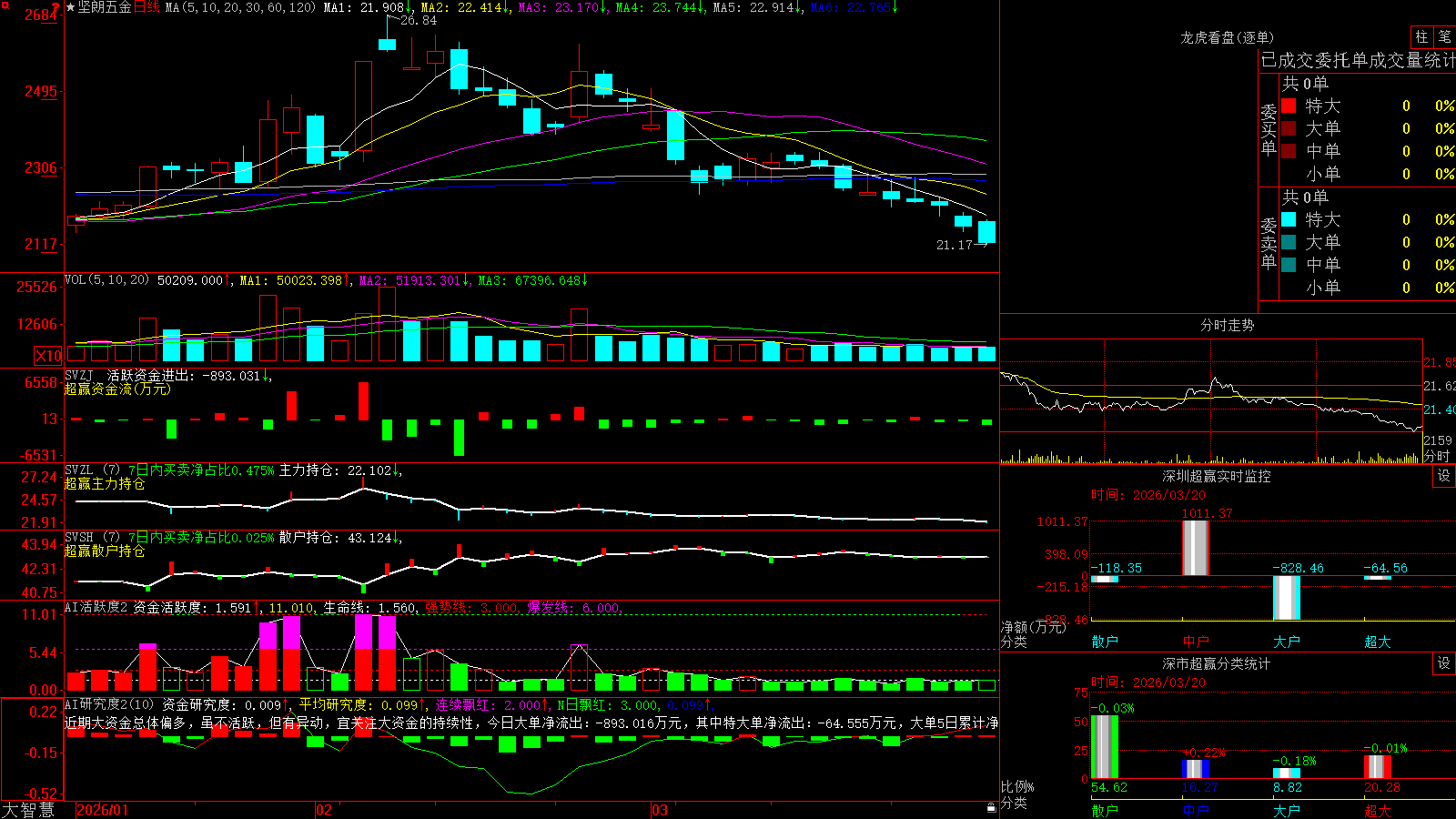
Task: Click the 超赢资金流(万元) label
Action: pos(117,389)
